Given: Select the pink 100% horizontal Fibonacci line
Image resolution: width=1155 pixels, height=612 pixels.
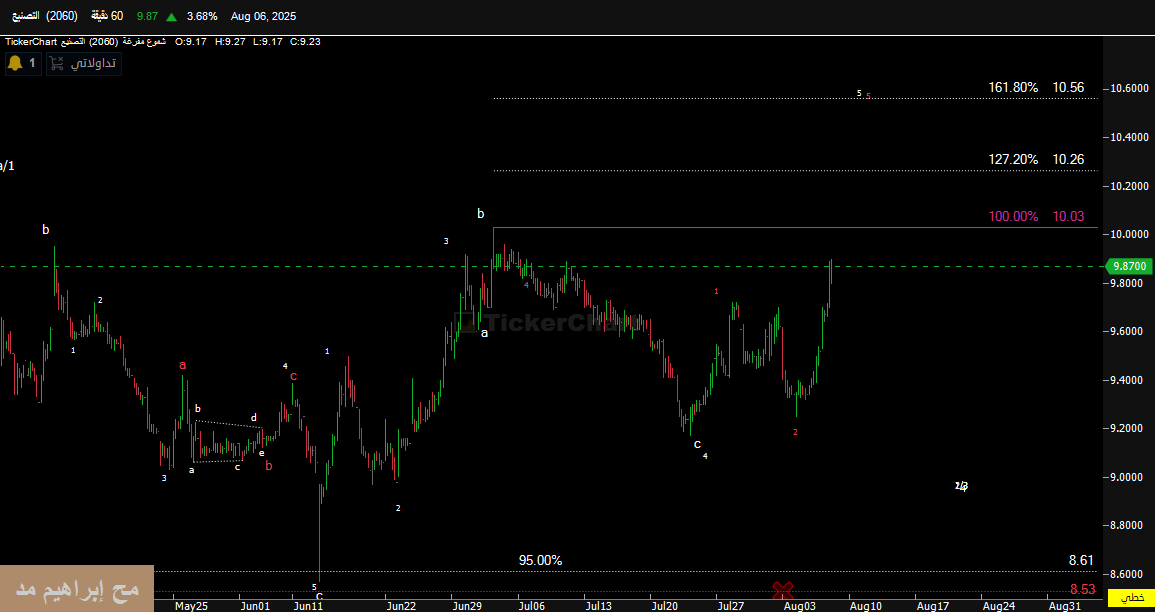Looking at the screenshot, I should point(796,228).
